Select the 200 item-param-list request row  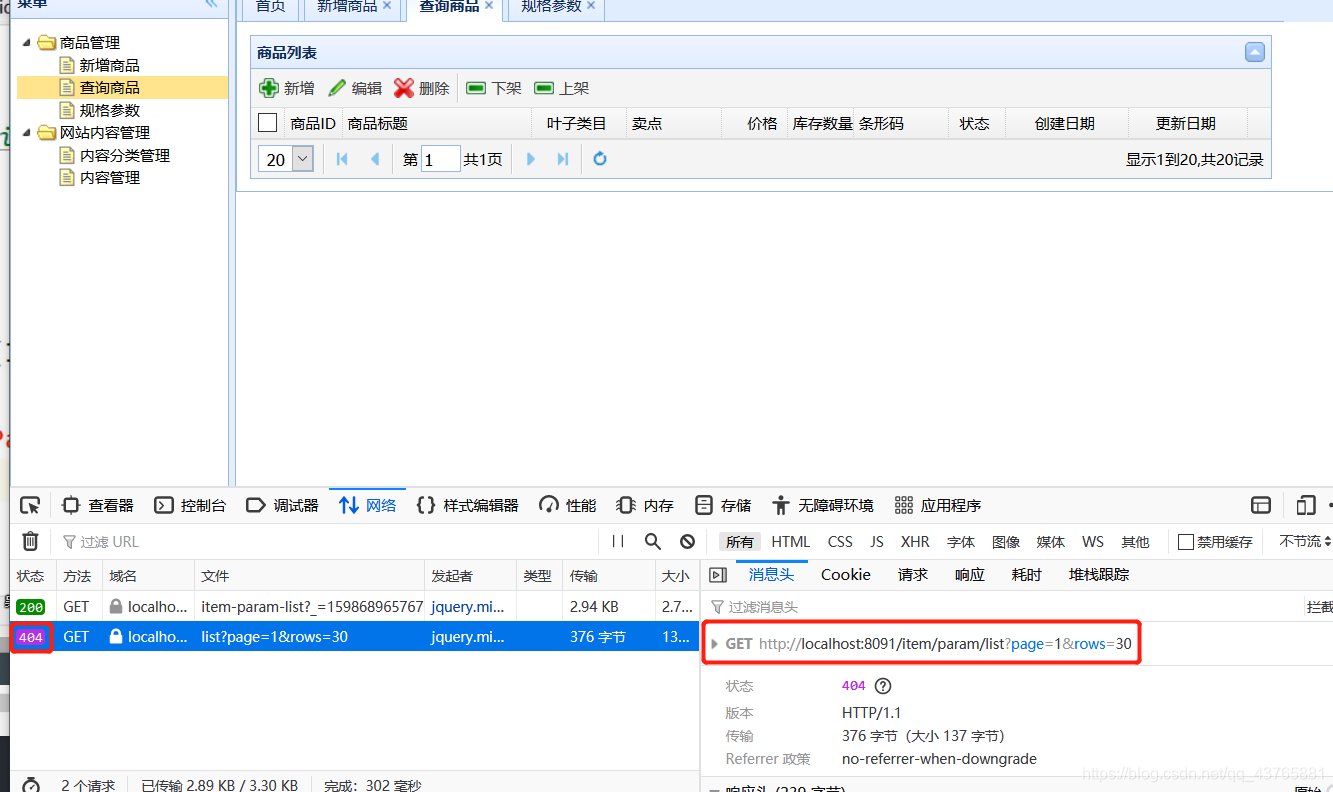pos(355,606)
